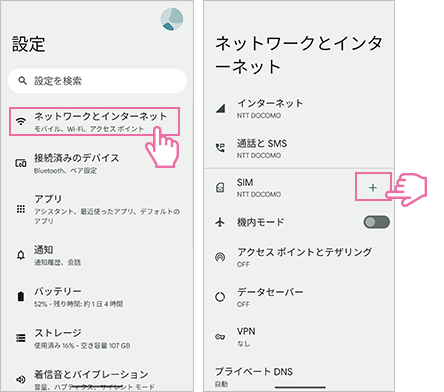
Task: Tap the data saver circle icon
Action: coord(220,297)
